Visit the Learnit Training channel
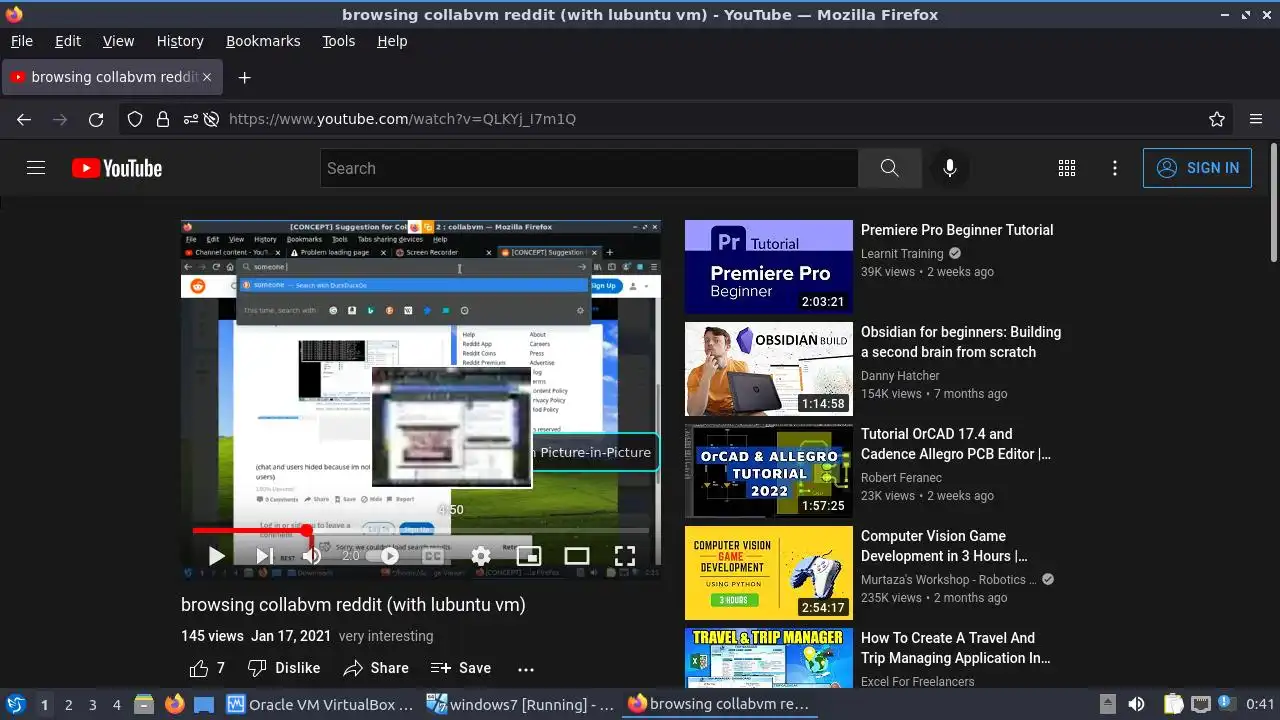The width and height of the screenshot is (1280, 720). point(902,254)
